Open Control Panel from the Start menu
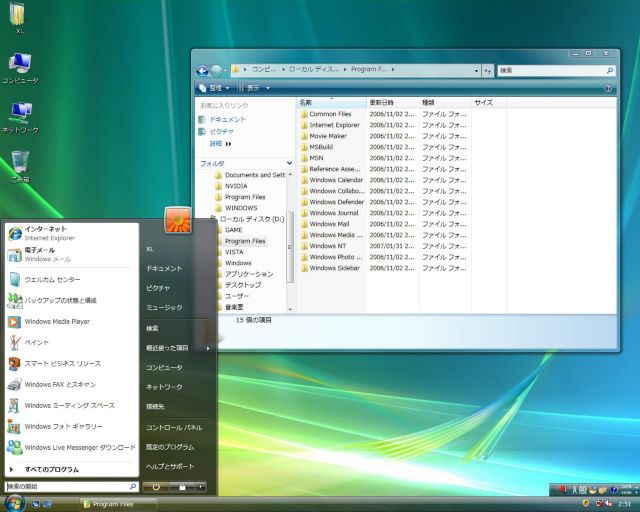The height and width of the screenshot is (512, 640). coord(174,427)
